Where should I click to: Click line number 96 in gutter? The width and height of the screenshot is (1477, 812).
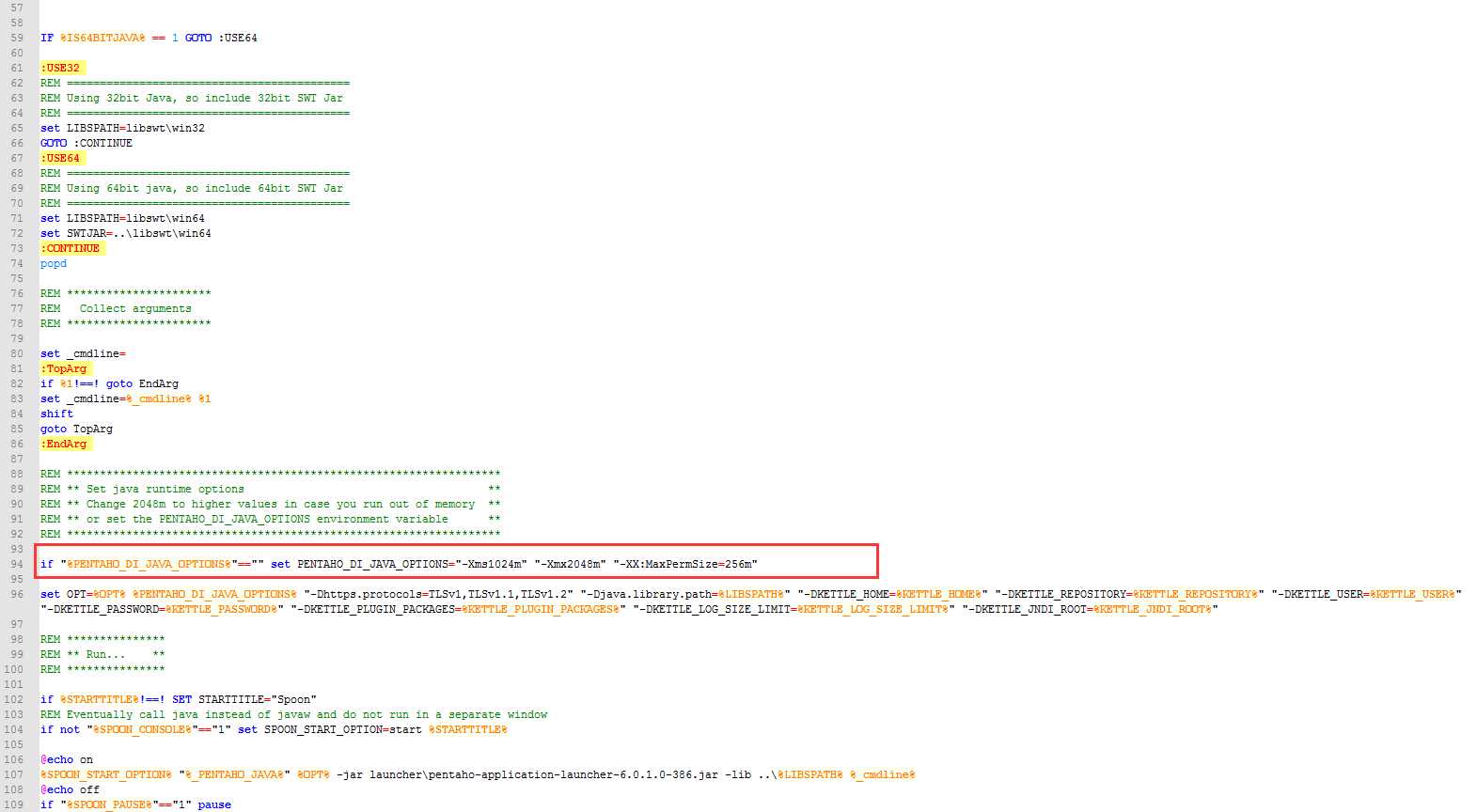[17, 594]
